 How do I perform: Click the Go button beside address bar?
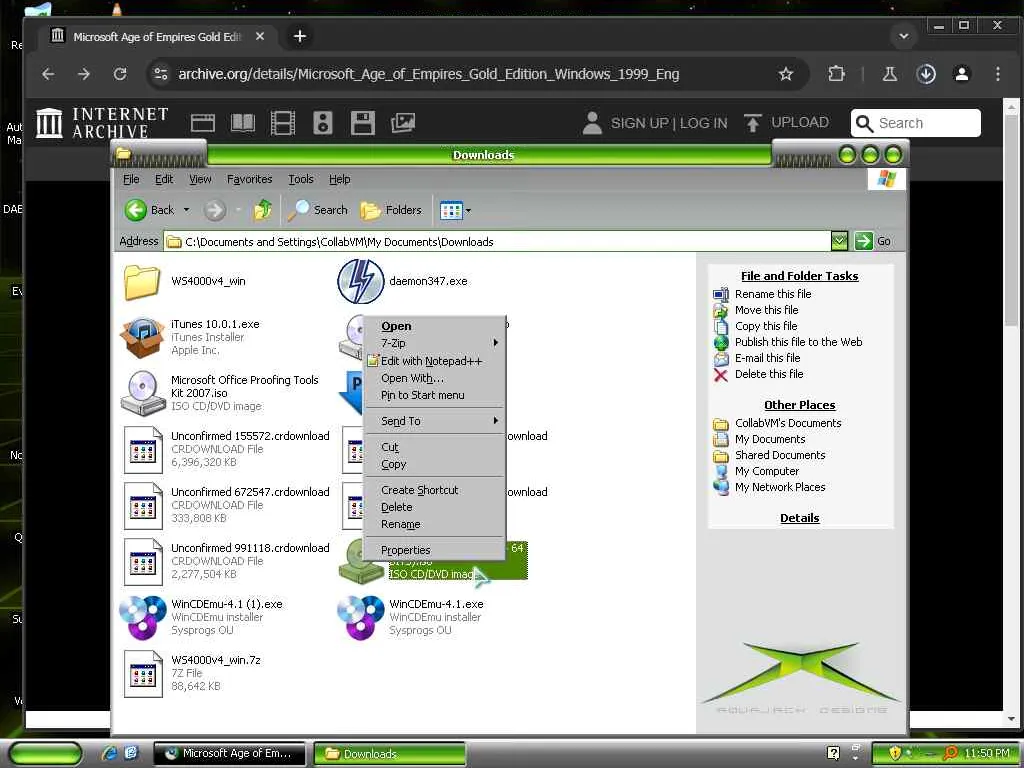873,241
